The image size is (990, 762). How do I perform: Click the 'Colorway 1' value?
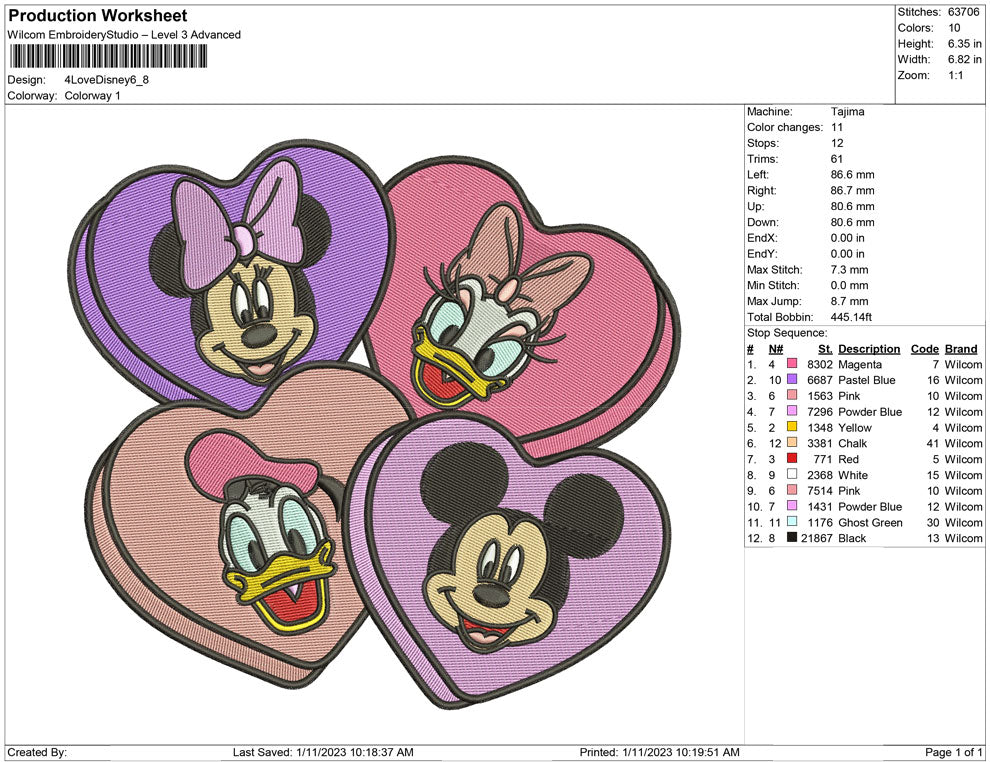(x=92, y=95)
